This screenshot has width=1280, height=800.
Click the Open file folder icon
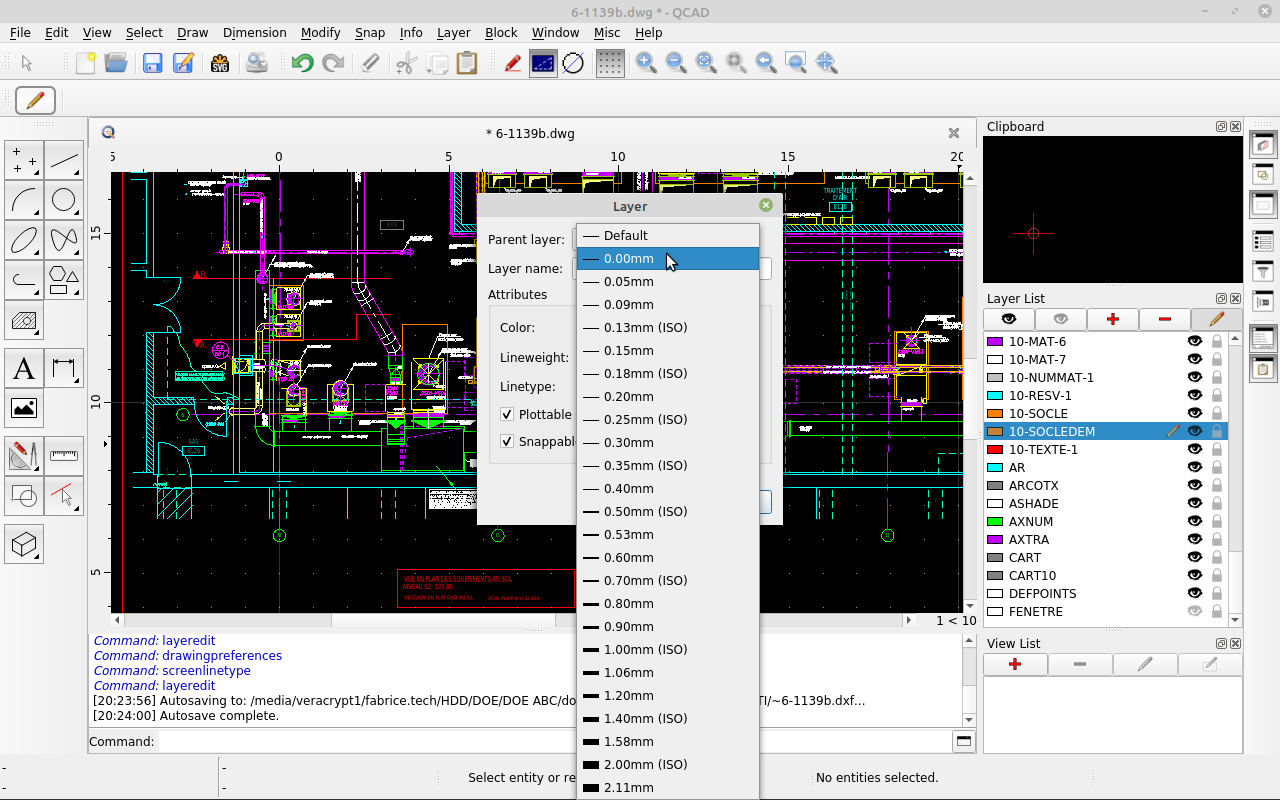[116, 63]
